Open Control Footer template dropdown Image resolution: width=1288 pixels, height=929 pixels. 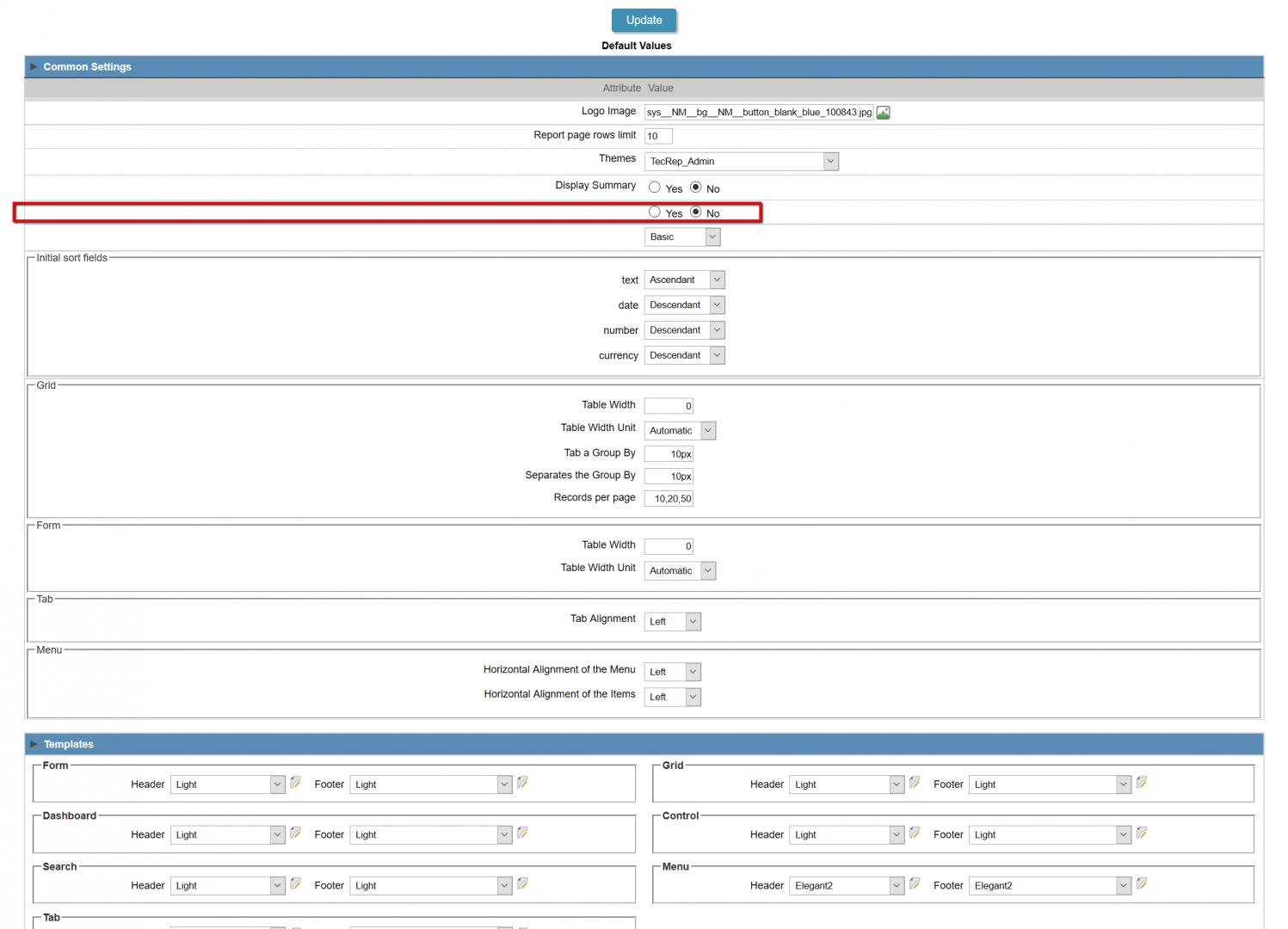(x=1050, y=834)
